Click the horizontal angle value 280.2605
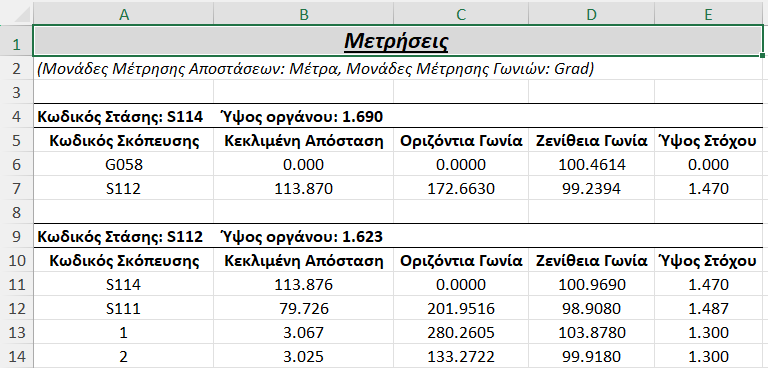The height and width of the screenshot is (368, 768). click(461, 332)
